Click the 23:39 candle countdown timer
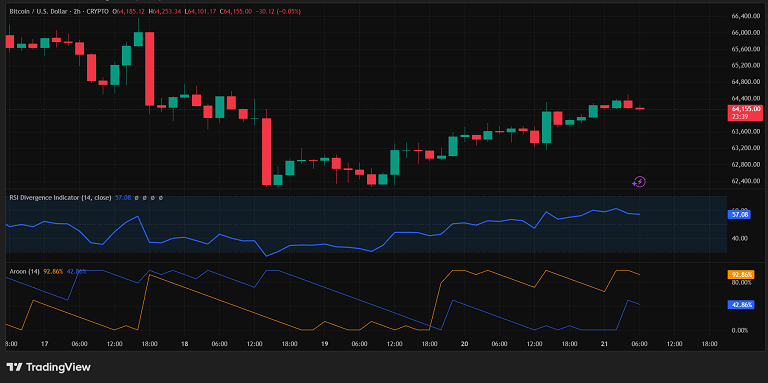This screenshot has width=768, height=383. pos(739,117)
